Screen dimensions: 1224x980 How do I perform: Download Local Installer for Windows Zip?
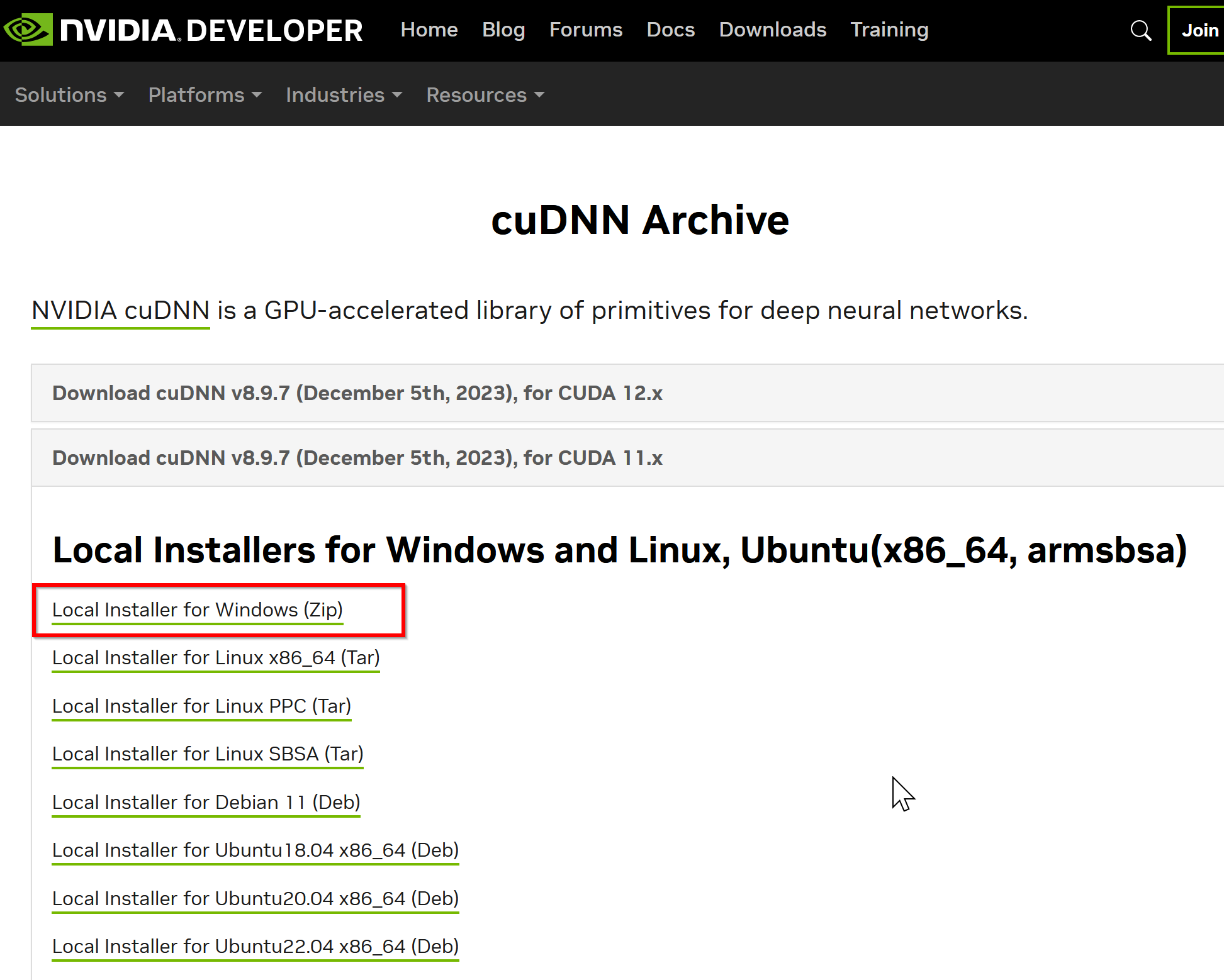(x=198, y=609)
